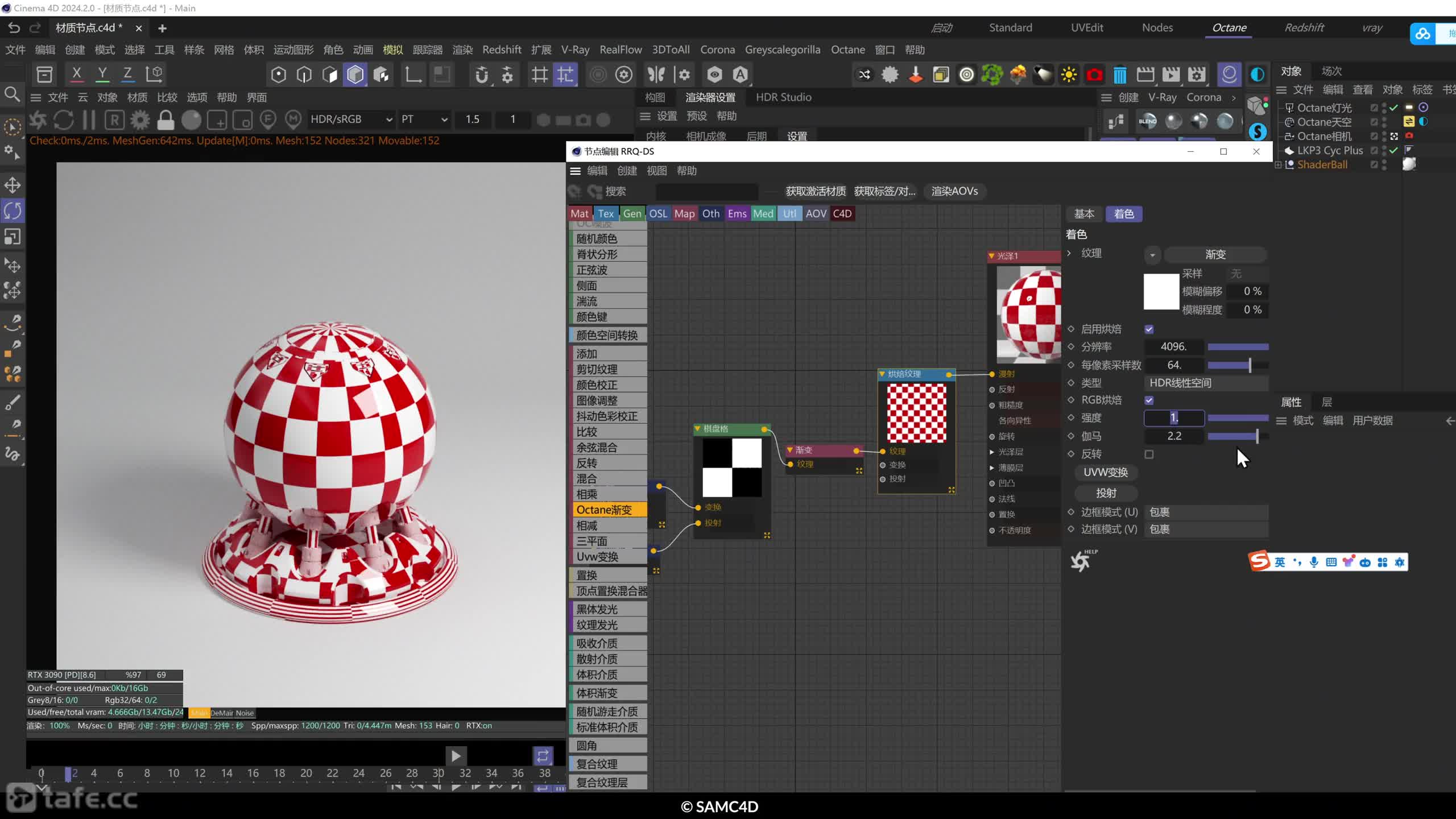Screen dimensions: 1456x819
Task: Open the 渲染 main menu
Action: (x=462, y=50)
